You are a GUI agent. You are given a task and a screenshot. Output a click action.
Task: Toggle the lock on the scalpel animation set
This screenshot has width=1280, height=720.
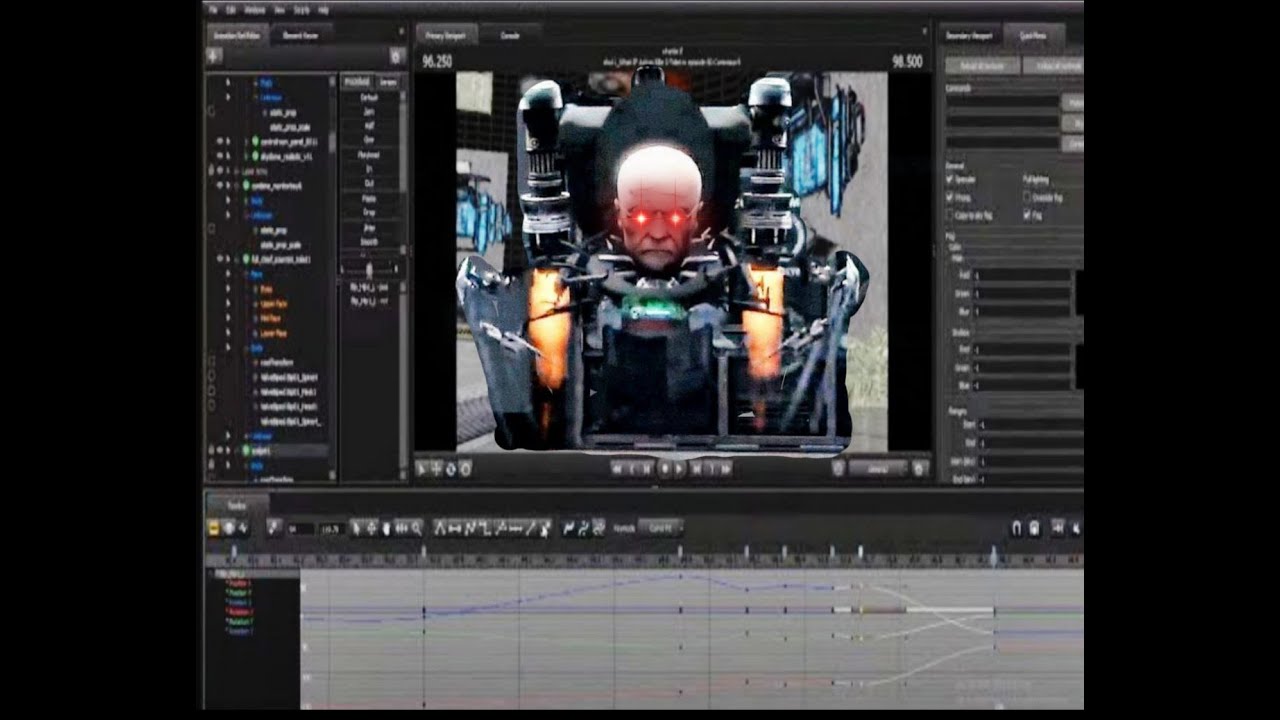click(x=210, y=451)
